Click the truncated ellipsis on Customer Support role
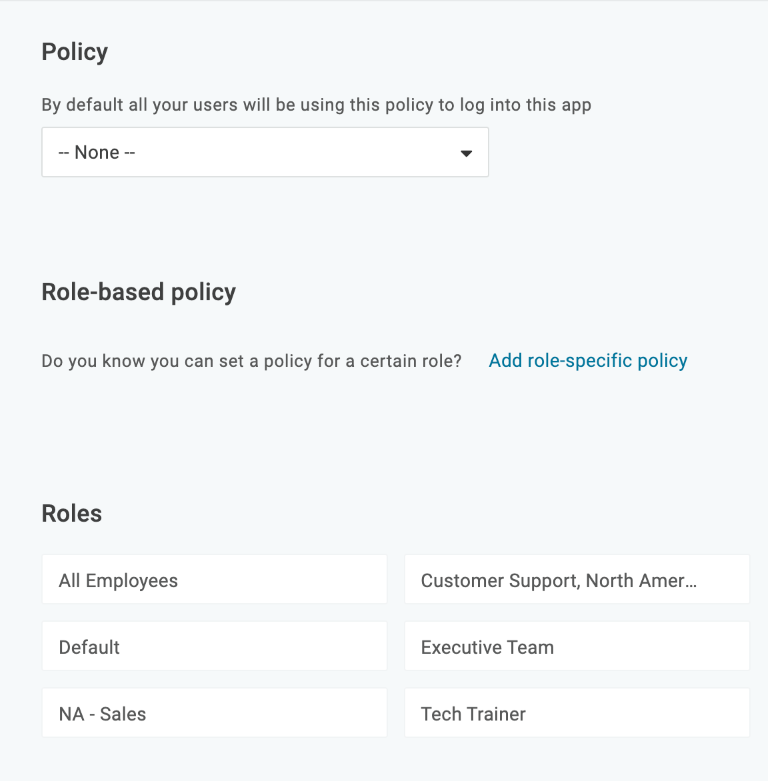This screenshot has width=768, height=782. (690, 581)
